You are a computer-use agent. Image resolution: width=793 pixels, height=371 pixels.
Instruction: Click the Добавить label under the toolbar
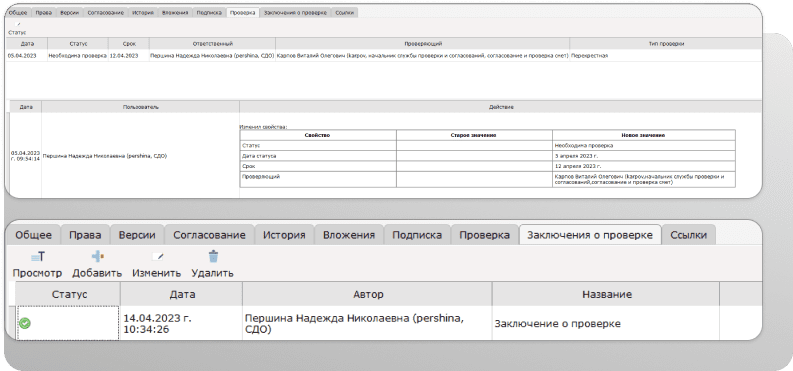click(97, 273)
